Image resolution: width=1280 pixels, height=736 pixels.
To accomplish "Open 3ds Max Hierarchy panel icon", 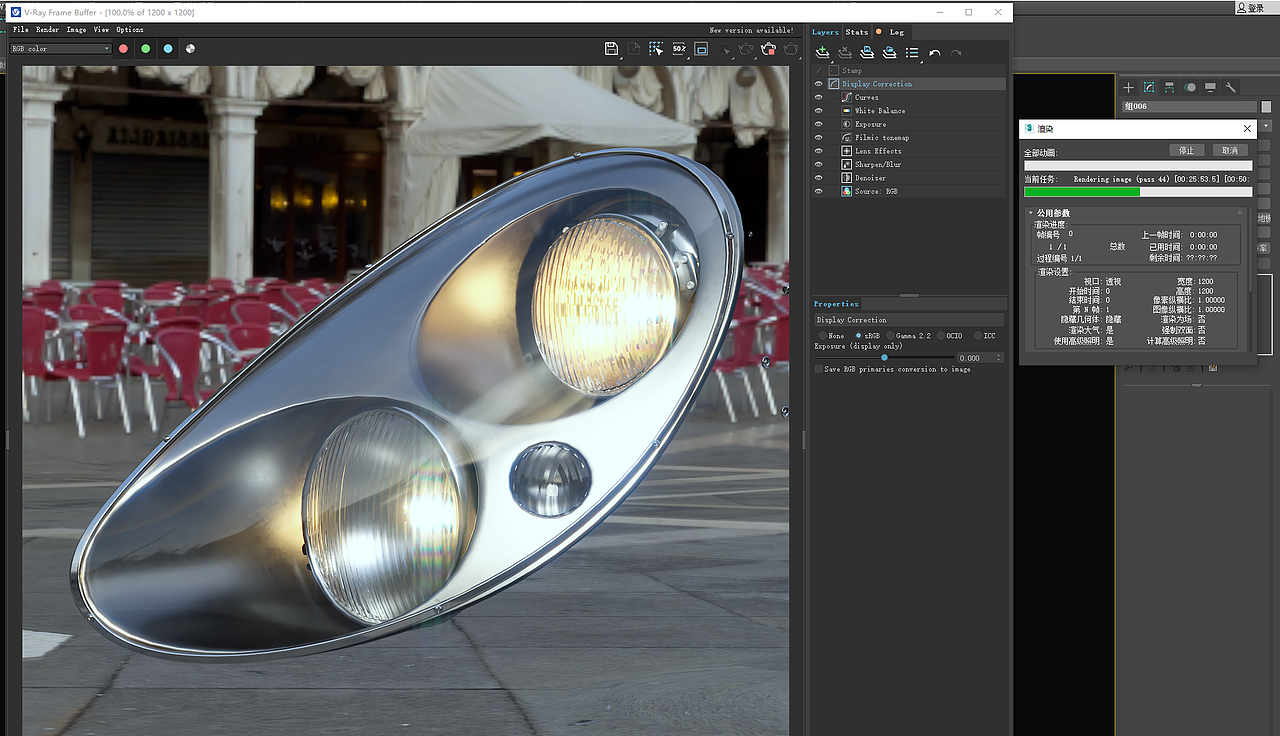I will coord(1169,88).
